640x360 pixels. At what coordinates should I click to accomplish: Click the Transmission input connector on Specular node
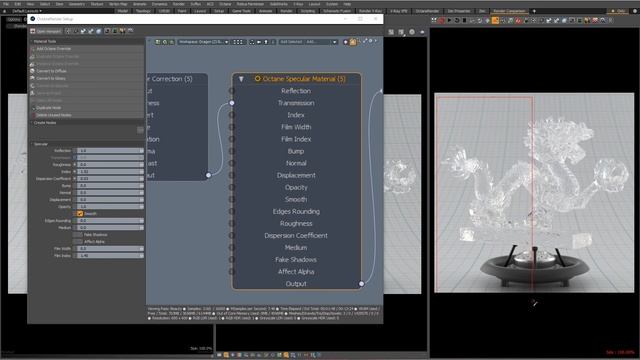coord(231,103)
